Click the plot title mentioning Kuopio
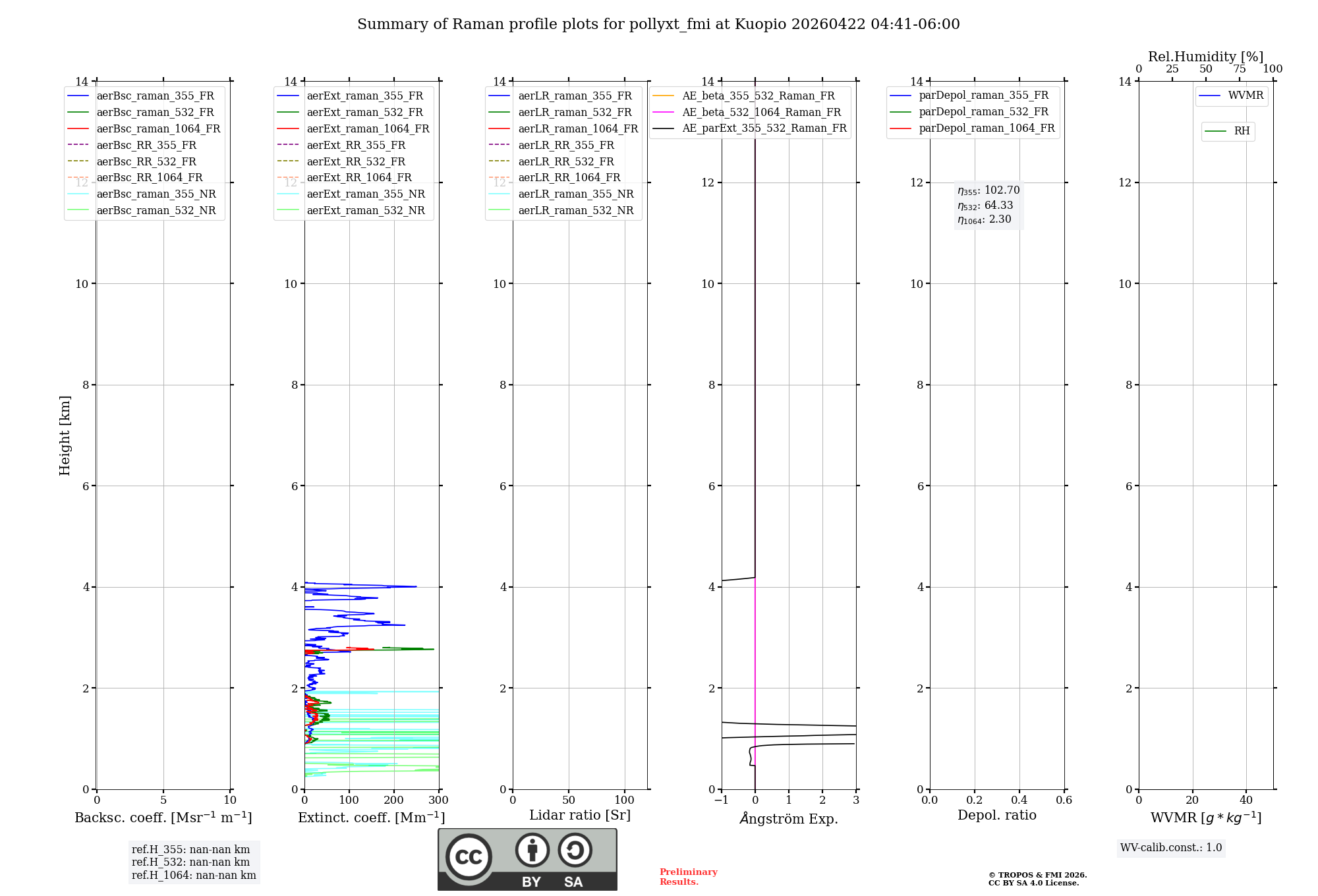Image resolution: width=1318 pixels, height=896 pixels. (658, 24)
